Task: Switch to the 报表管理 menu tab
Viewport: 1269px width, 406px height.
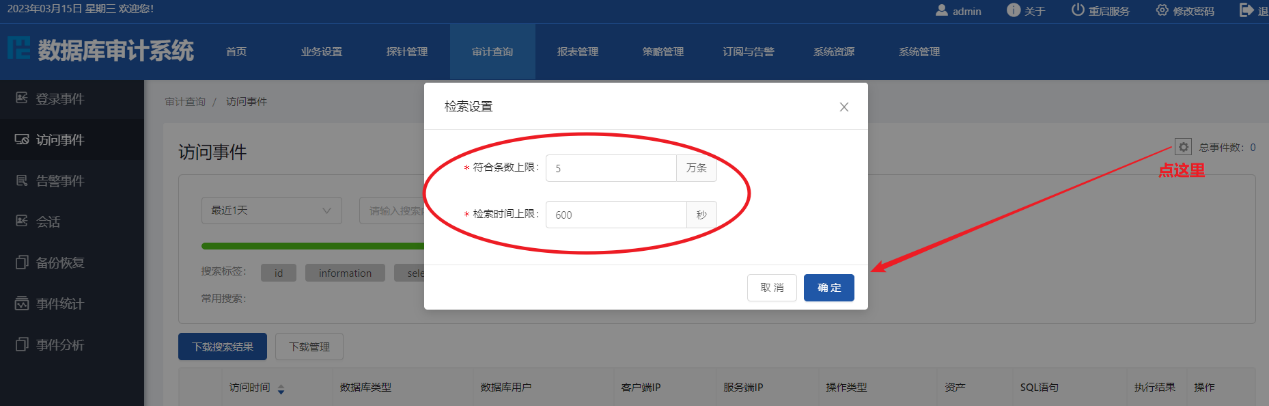Action: click(x=577, y=52)
